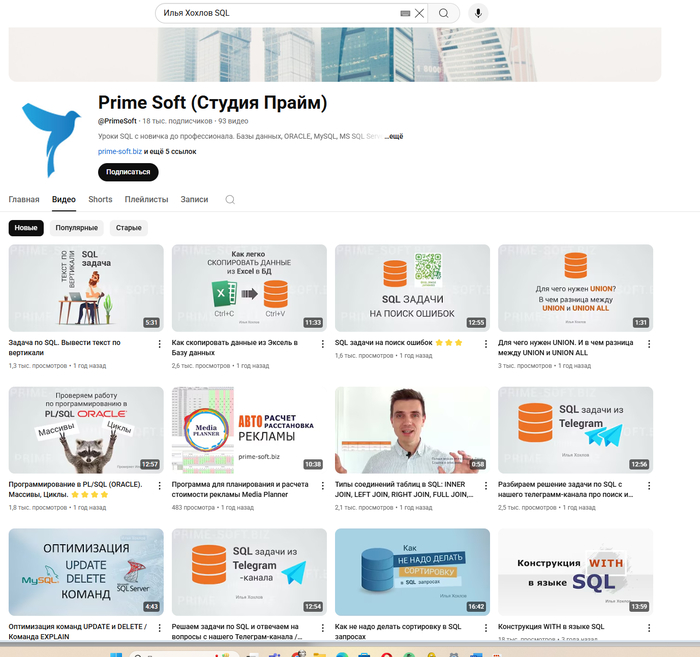700x657 pixels.
Task: Click the search field with Илья Хохлов SQL
Action: 277,13
